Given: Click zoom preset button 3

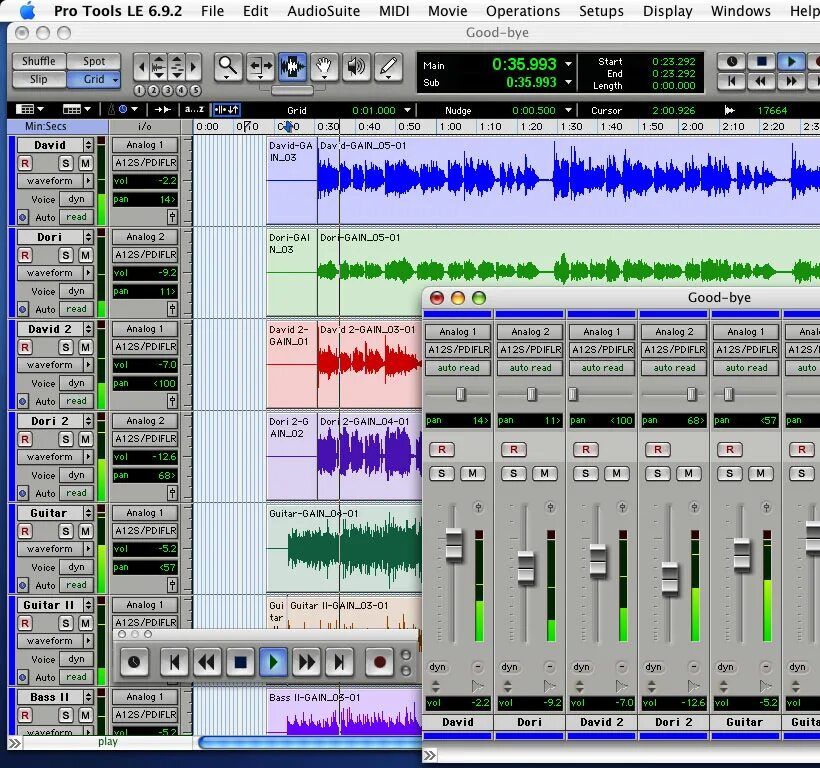Looking at the screenshot, I should (167, 90).
